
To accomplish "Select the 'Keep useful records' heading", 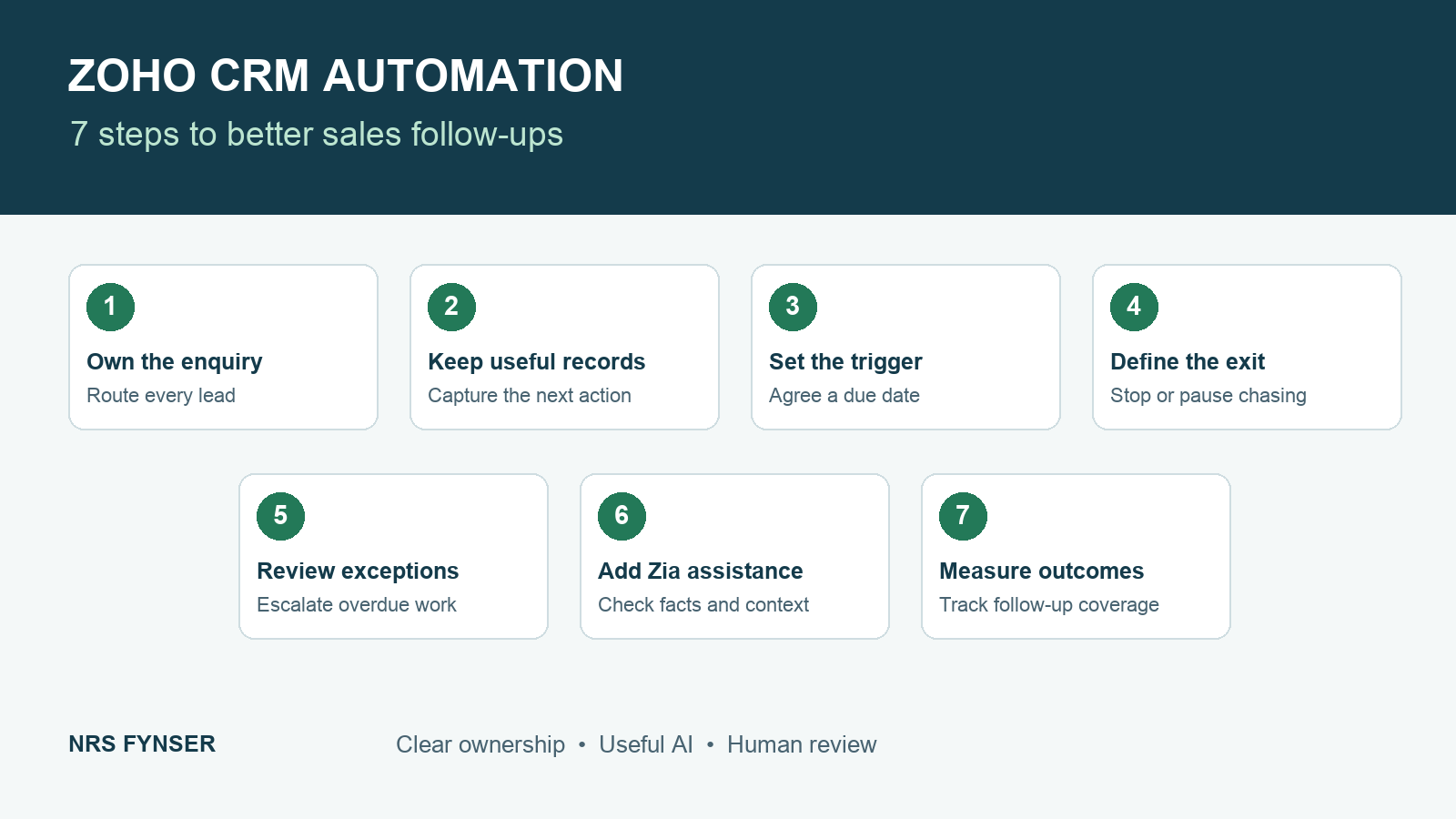I will [537, 362].
